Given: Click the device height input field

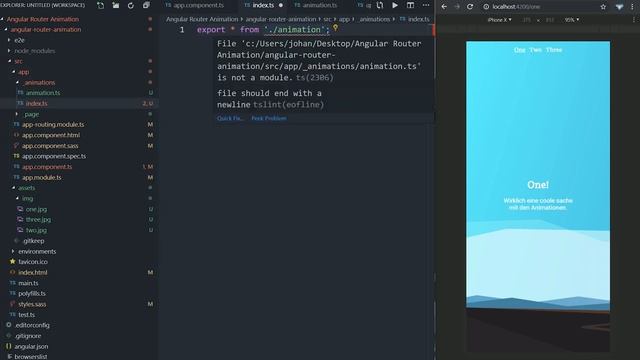Looking at the screenshot, I should (x=550, y=20).
